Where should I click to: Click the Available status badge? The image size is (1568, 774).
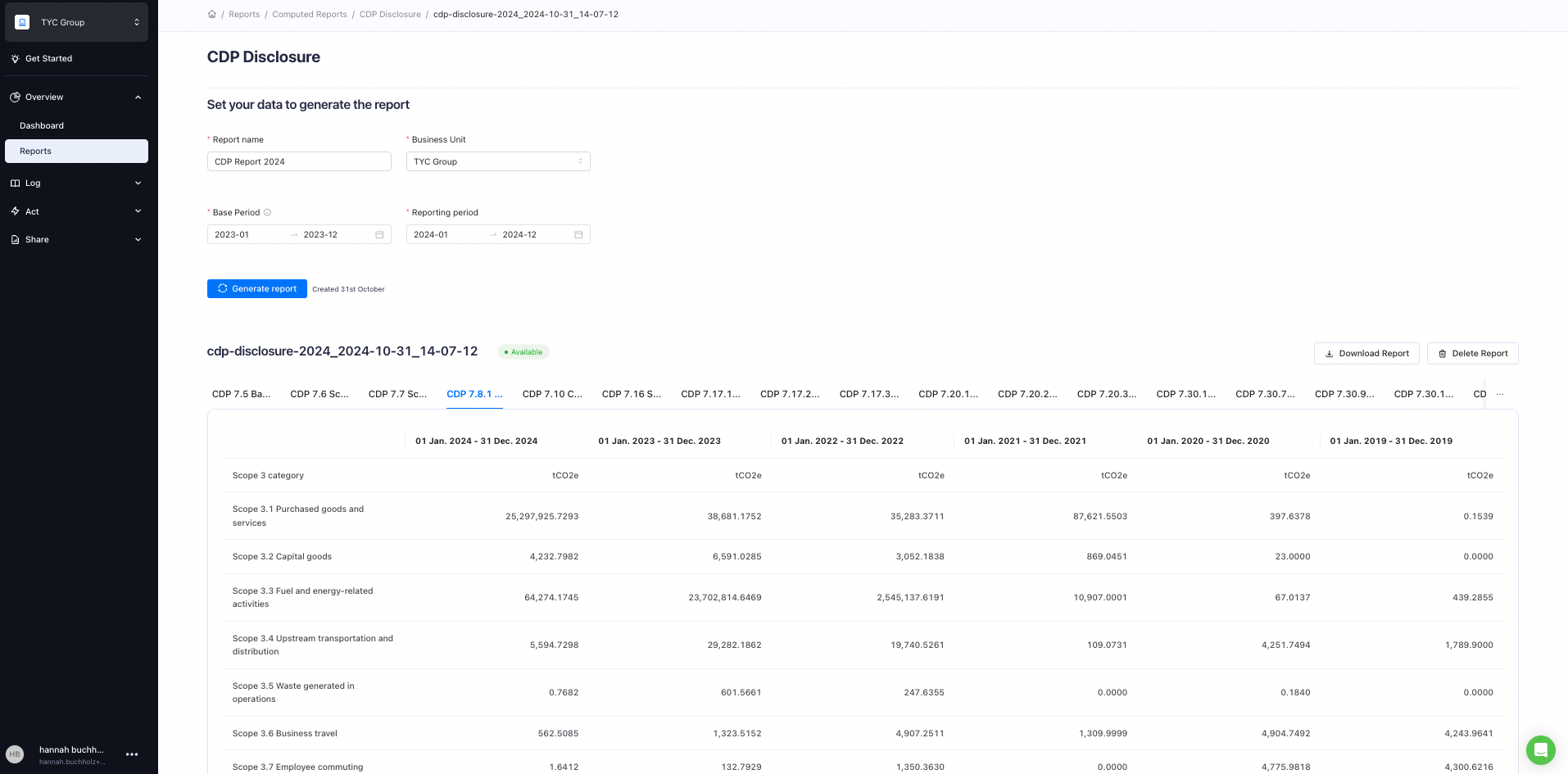[x=523, y=352]
